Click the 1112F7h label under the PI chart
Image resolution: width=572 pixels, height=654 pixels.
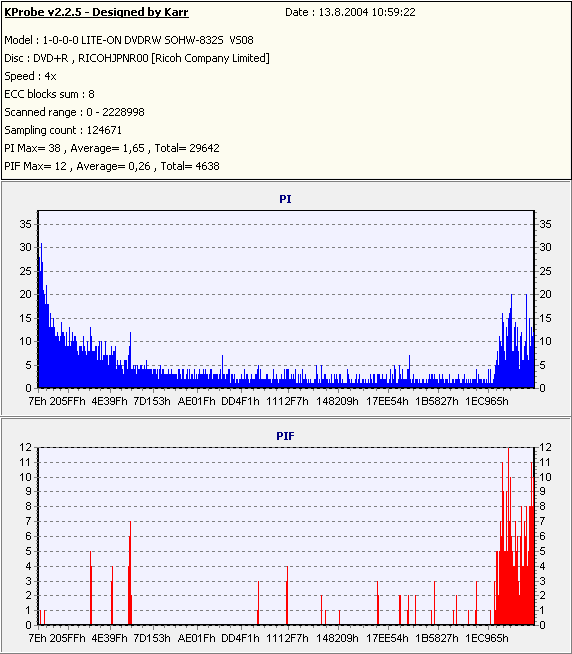point(287,401)
